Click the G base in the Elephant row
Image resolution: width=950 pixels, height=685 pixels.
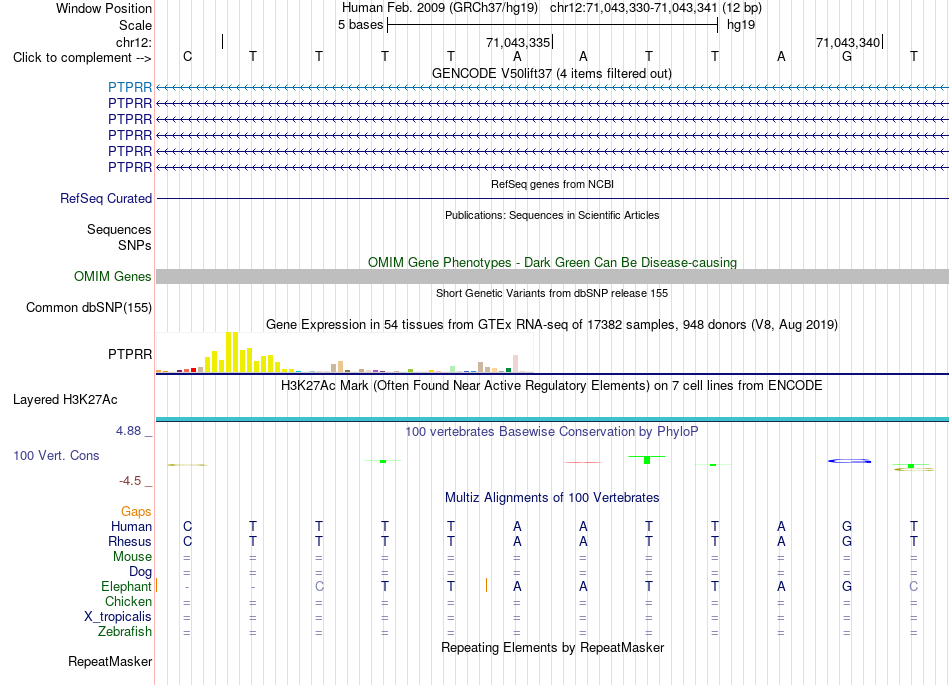click(x=847, y=586)
